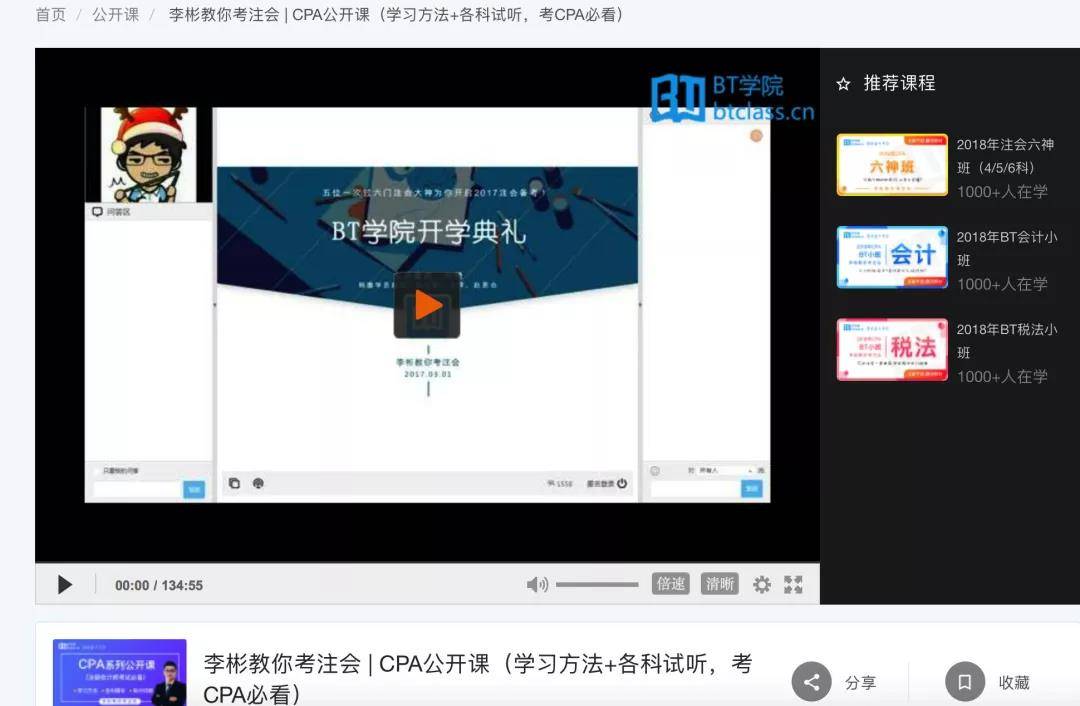Mute audio with the speaker icon
The height and width of the screenshot is (706, 1080).
[x=537, y=585]
